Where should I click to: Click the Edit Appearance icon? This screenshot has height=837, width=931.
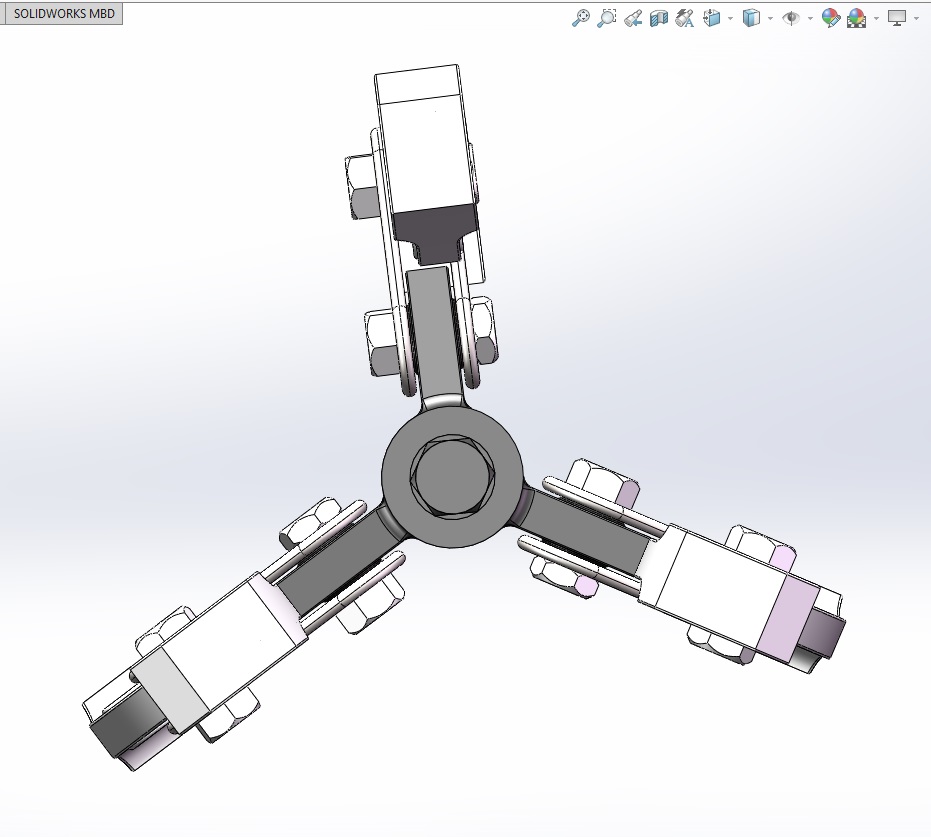[x=831, y=18]
